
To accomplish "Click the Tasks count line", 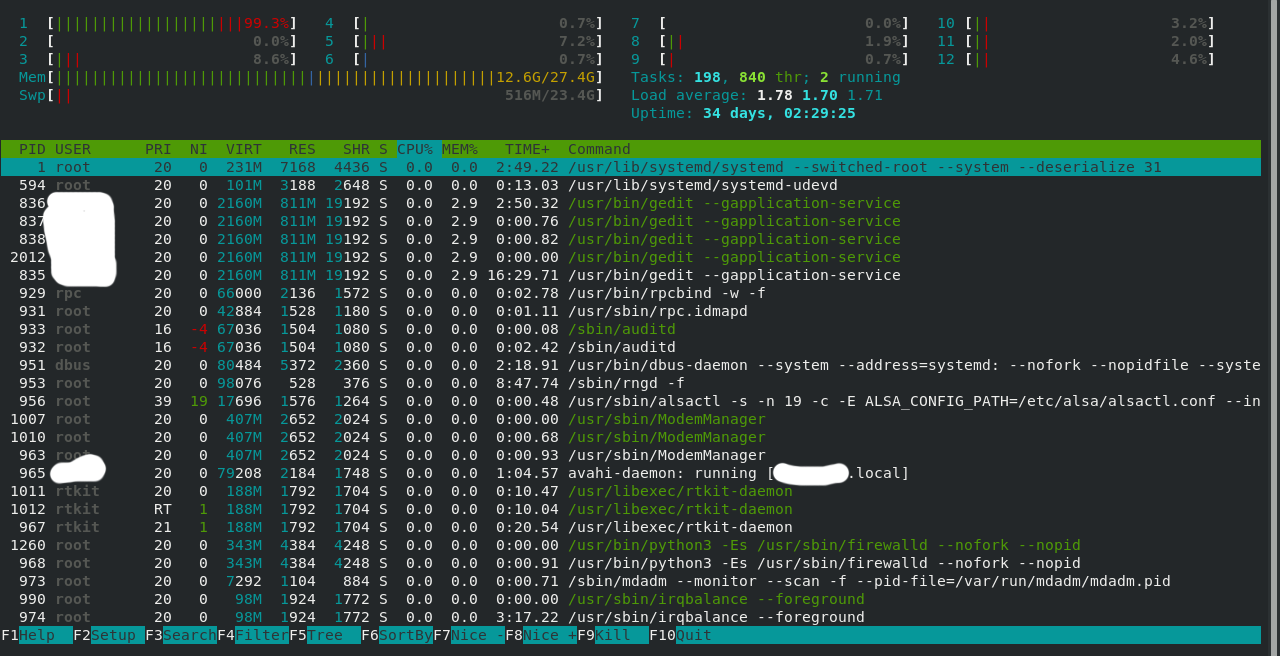I will (766, 77).
